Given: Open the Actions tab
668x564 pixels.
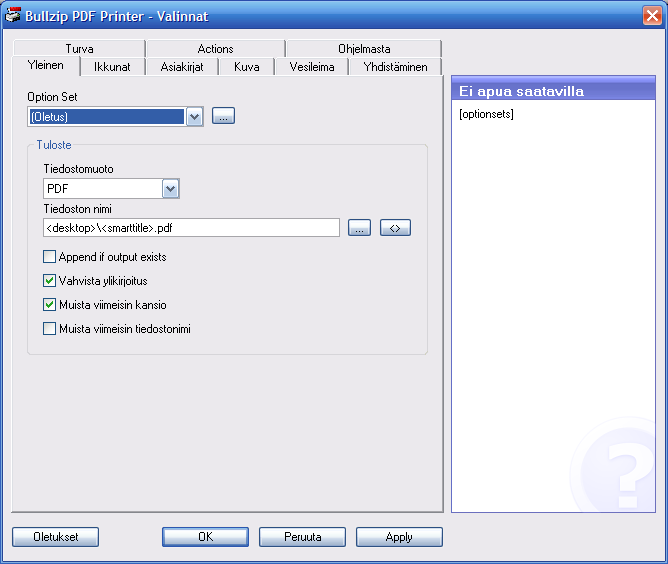Looking at the screenshot, I should click(x=216, y=49).
